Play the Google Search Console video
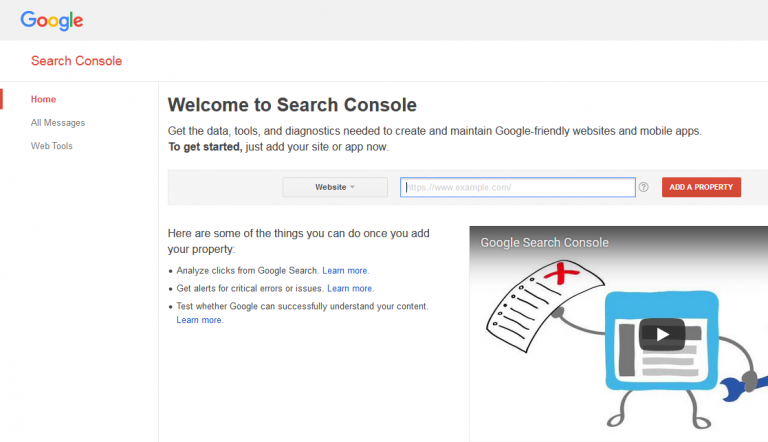768x442 pixels. coord(661,333)
